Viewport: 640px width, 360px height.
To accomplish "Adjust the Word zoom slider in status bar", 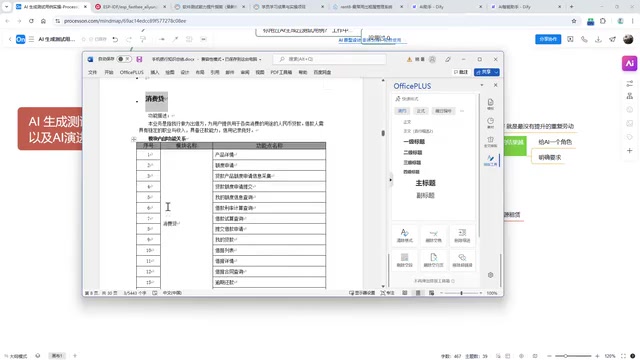I will click(461, 293).
